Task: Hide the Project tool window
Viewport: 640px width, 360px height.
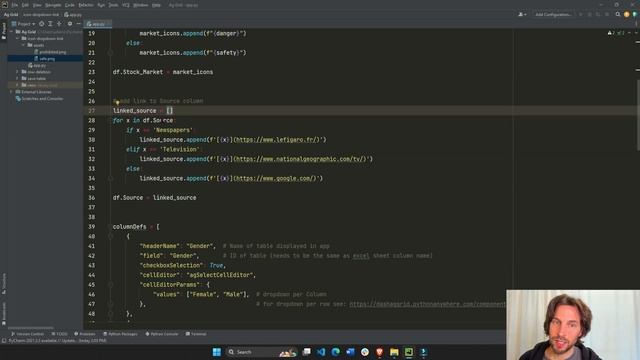Action: (x=78, y=24)
